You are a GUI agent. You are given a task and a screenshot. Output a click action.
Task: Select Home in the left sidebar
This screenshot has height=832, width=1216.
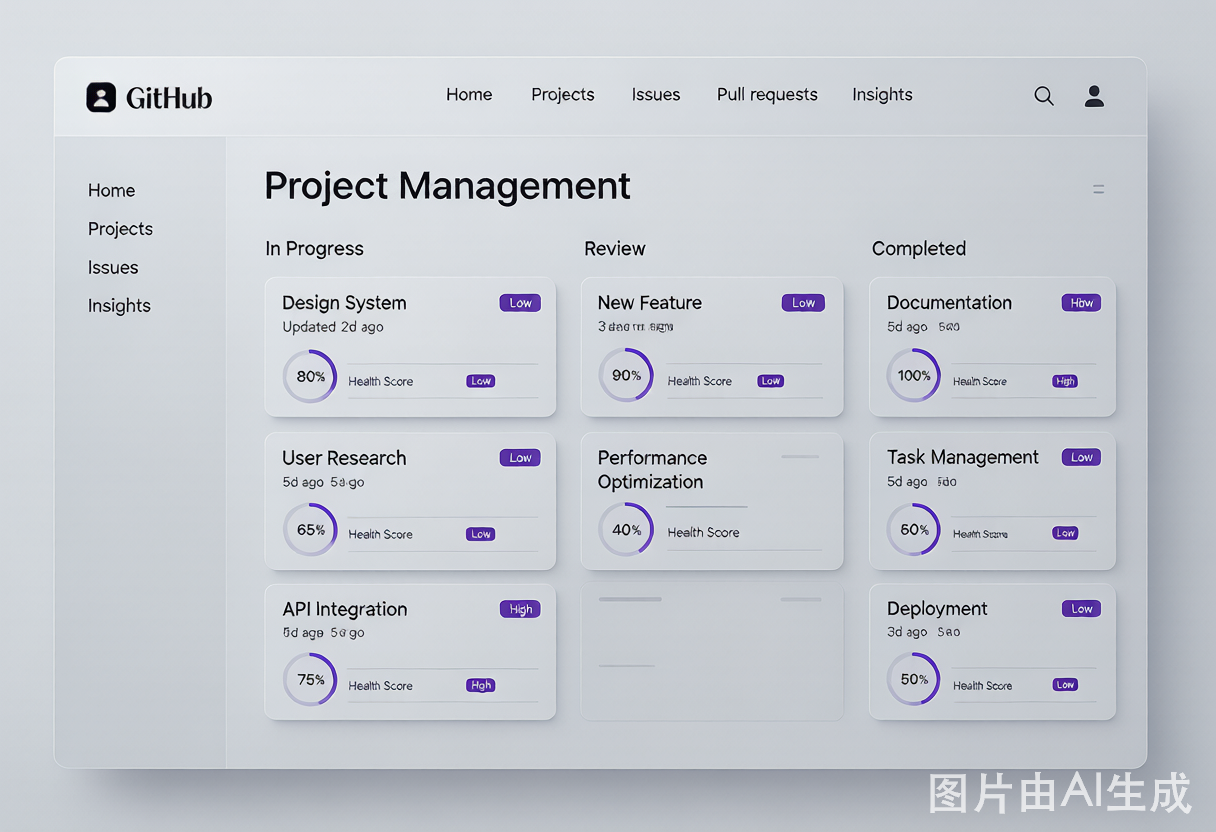[x=111, y=190]
